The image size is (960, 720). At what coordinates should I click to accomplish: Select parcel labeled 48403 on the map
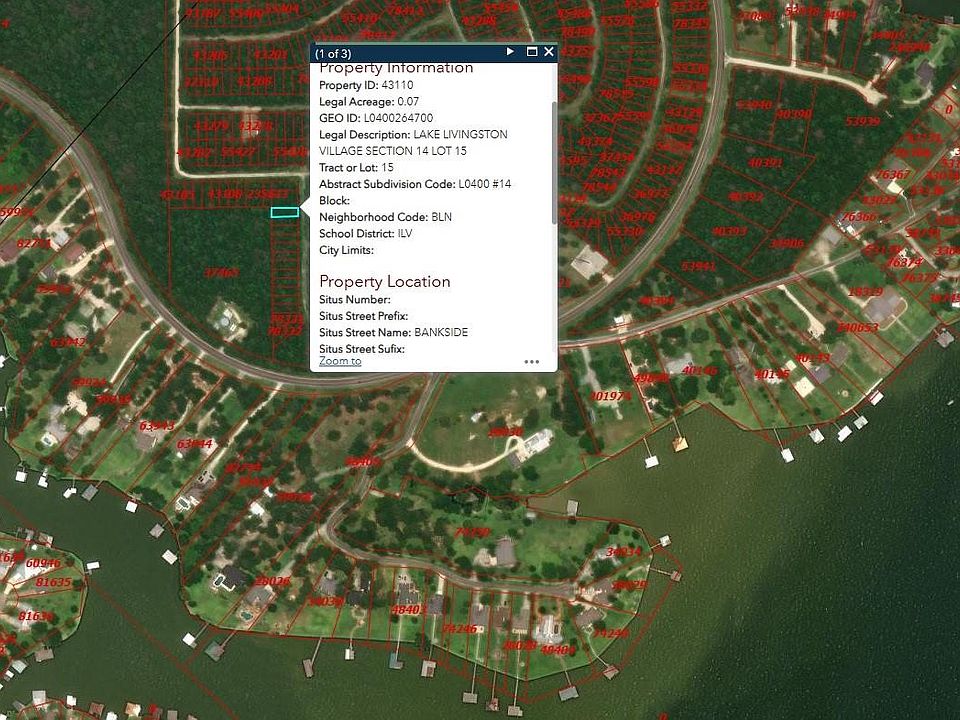click(409, 610)
